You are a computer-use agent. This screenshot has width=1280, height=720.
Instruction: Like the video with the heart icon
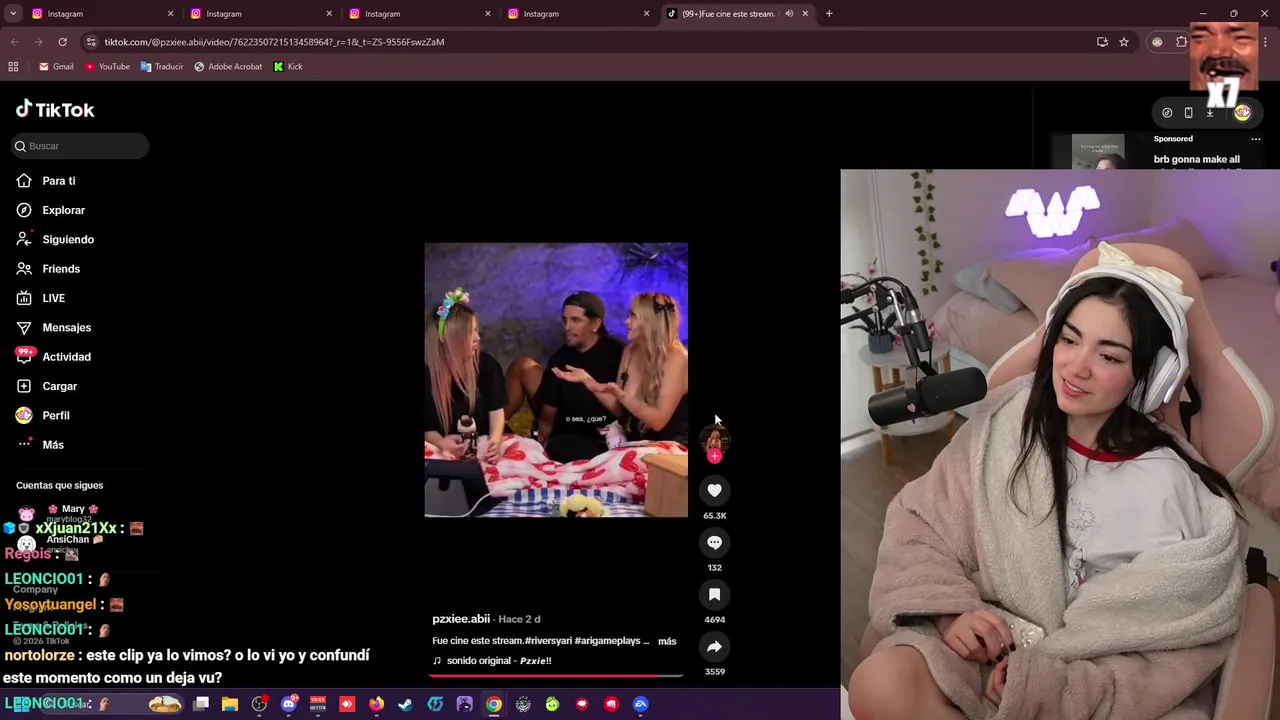(x=714, y=490)
